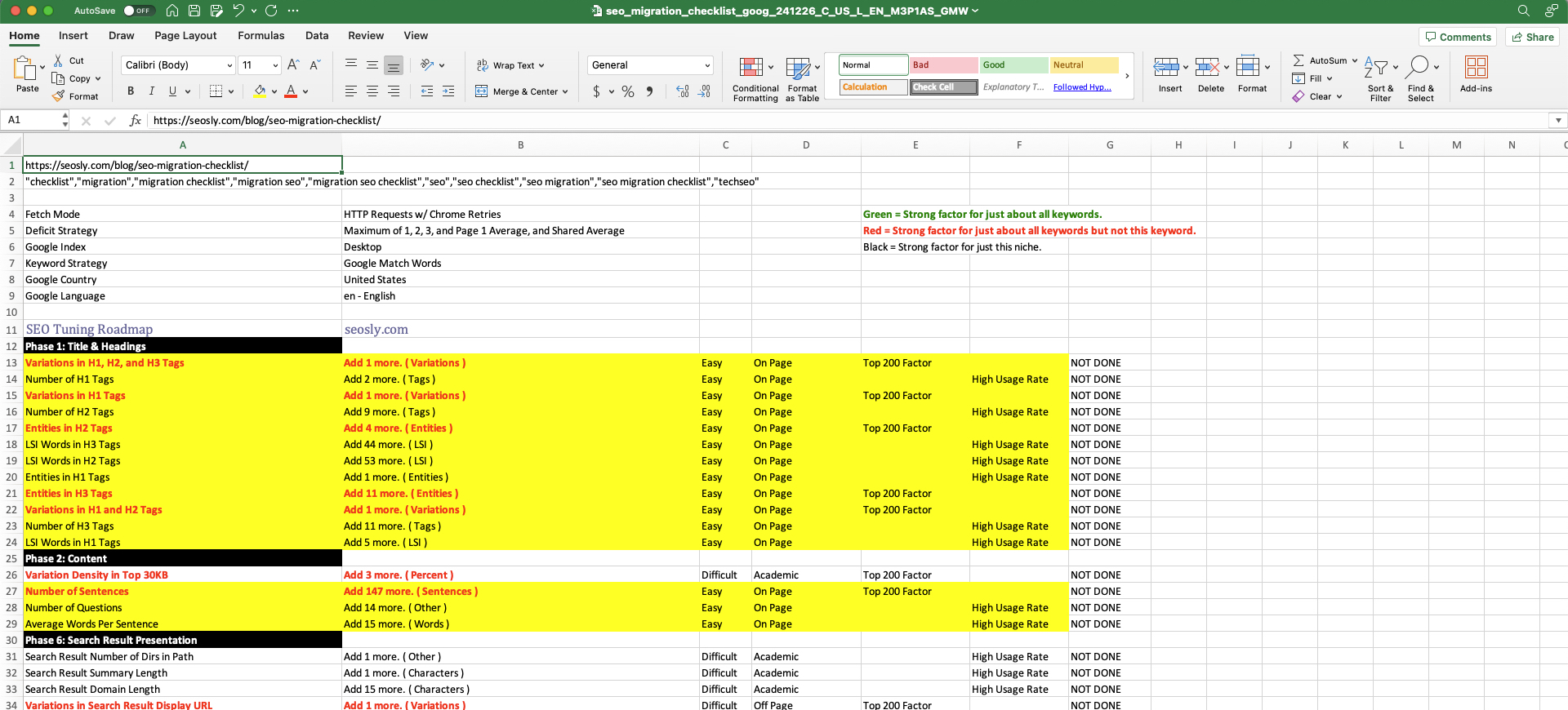Expand the Merge & Center dropdown arrow
This screenshot has height=710, width=1568.
pyautogui.click(x=565, y=91)
